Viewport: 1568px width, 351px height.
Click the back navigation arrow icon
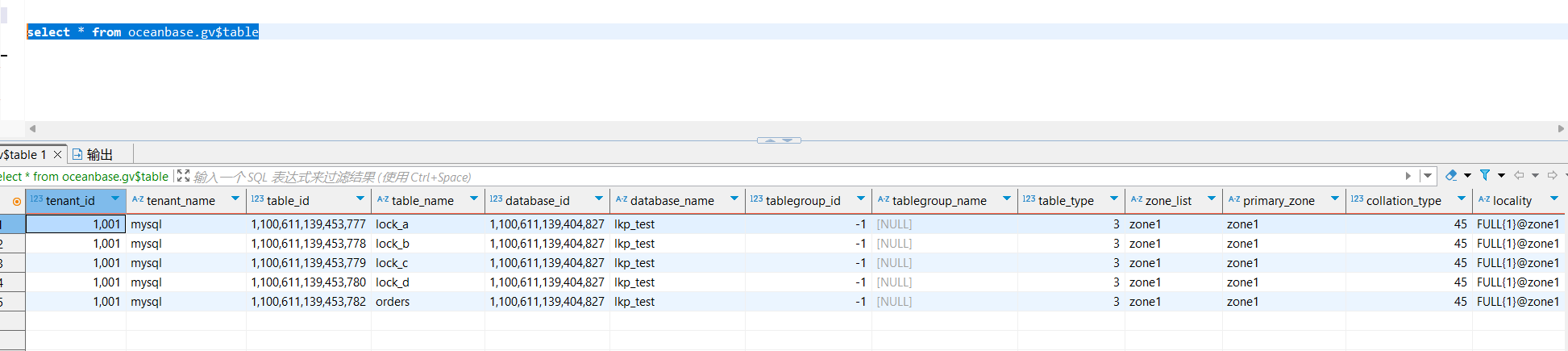(1519, 175)
